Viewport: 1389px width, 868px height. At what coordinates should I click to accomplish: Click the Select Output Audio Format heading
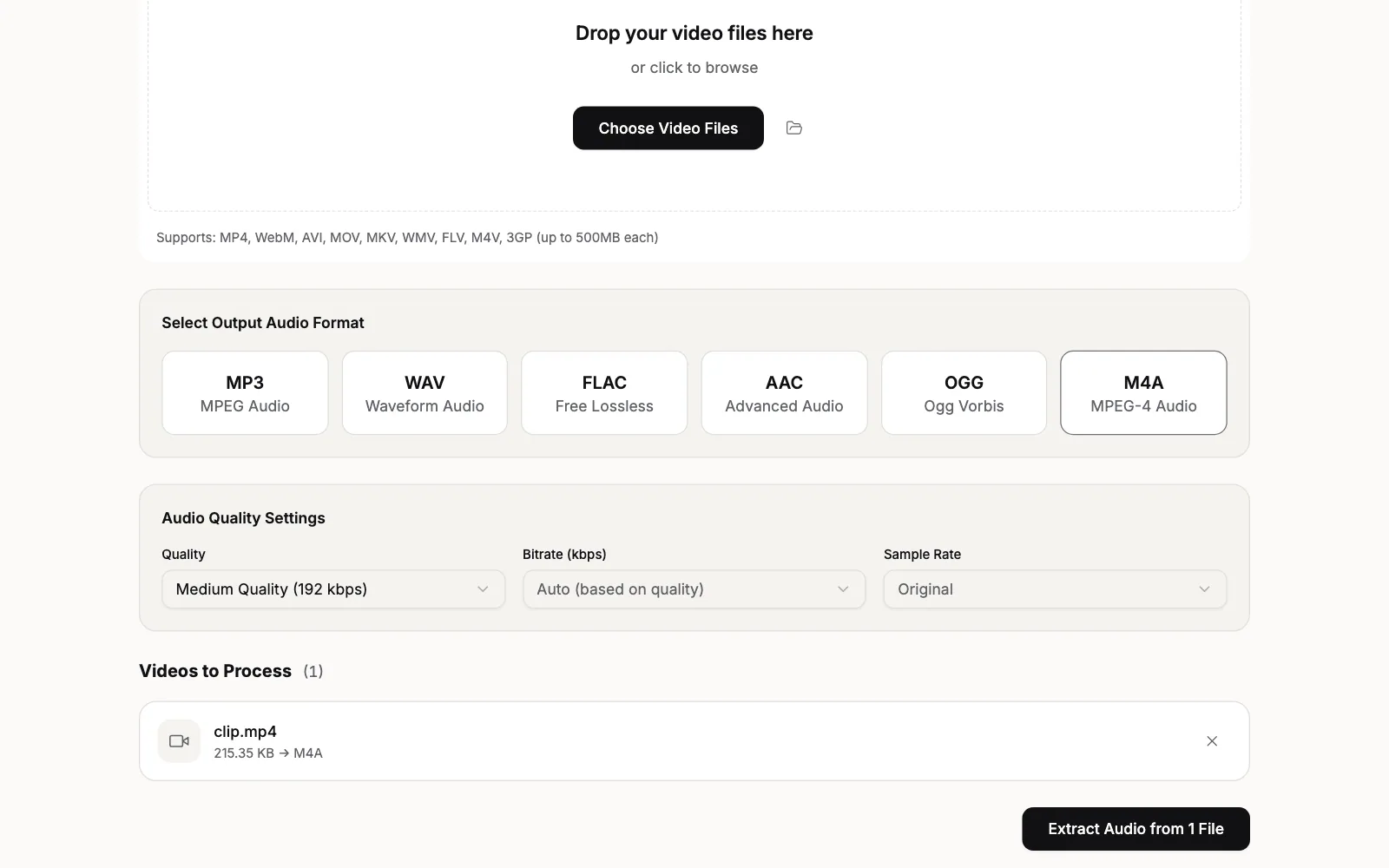click(x=263, y=323)
